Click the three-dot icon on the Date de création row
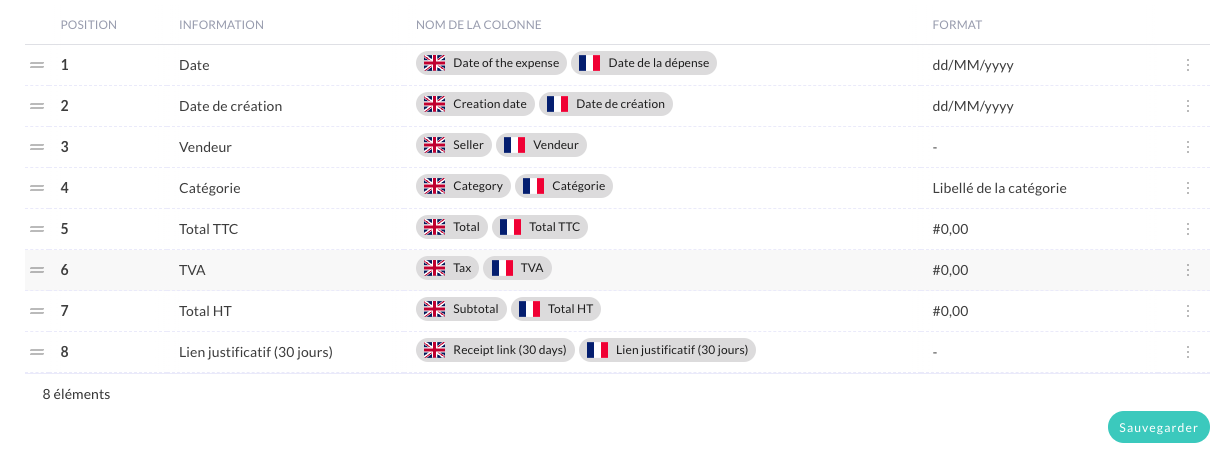 pos(1188,106)
